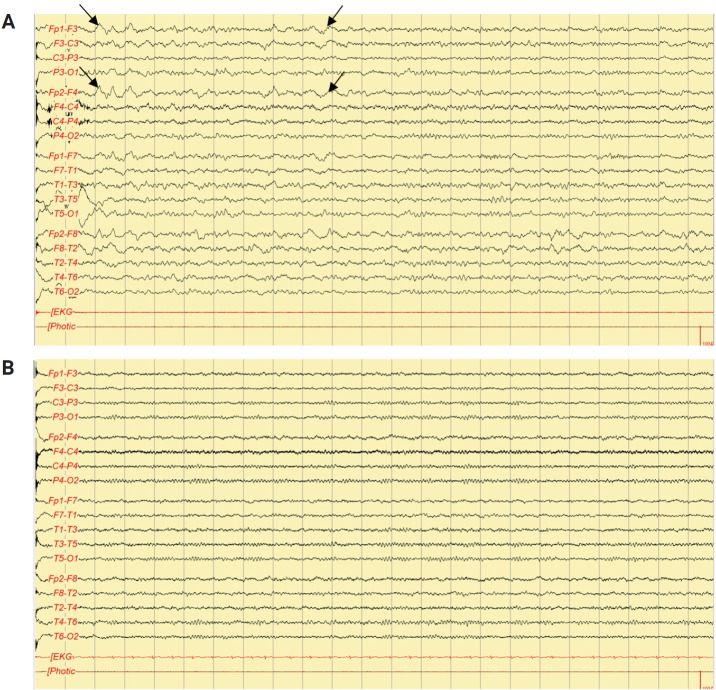Click the top-left black arrow above Fp1-F3
Viewport: 716px width, 690px height.
[x=88, y=12]
